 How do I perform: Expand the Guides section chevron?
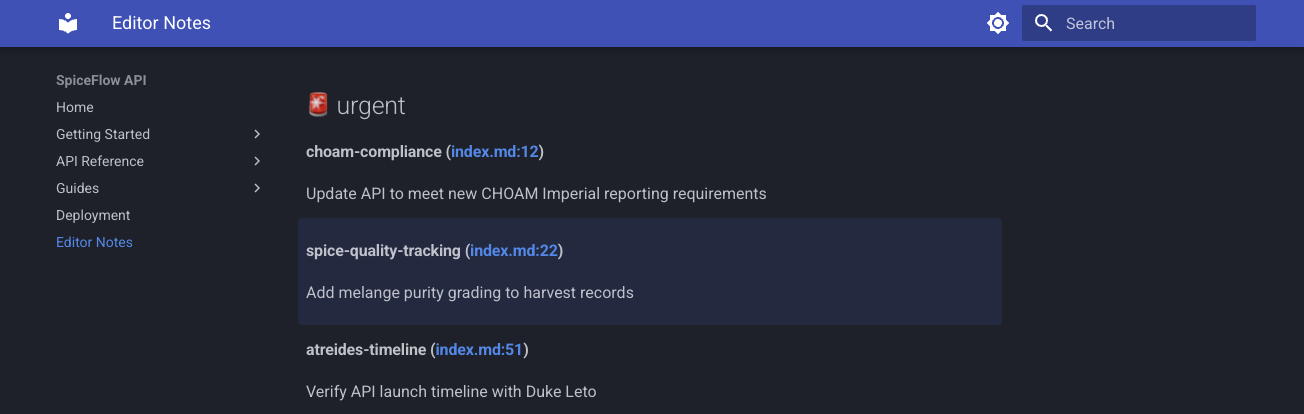point(257,188)
